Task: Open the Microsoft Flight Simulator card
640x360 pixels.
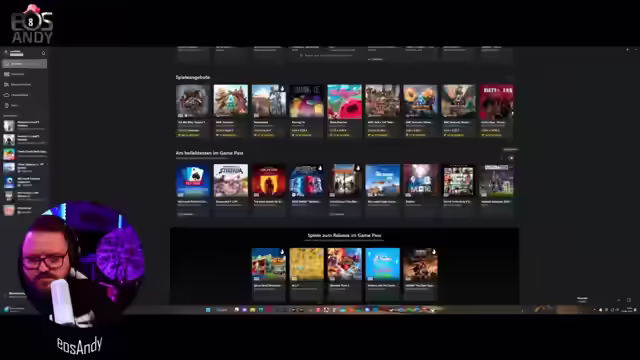Action: pos(382,190)
